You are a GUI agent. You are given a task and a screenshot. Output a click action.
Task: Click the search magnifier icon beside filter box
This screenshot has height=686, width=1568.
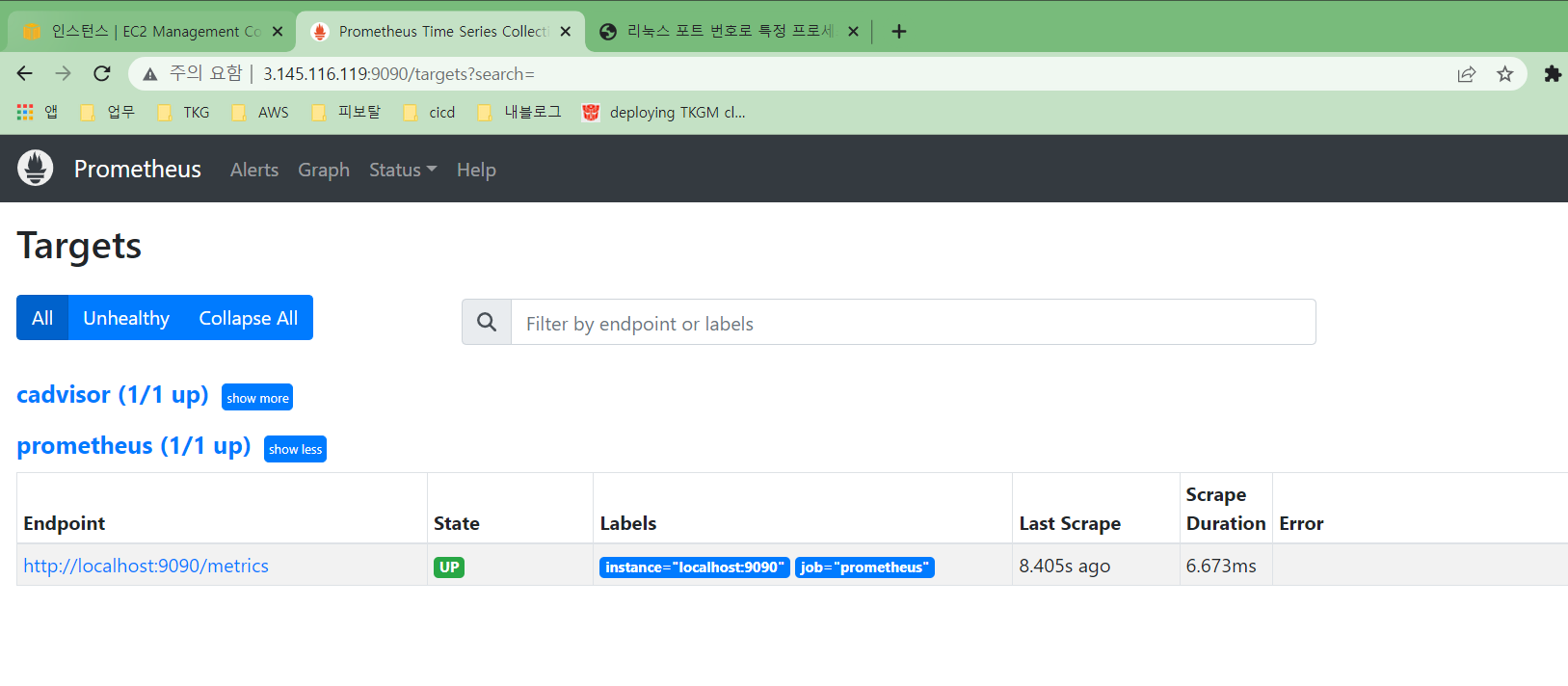[487, 322]
